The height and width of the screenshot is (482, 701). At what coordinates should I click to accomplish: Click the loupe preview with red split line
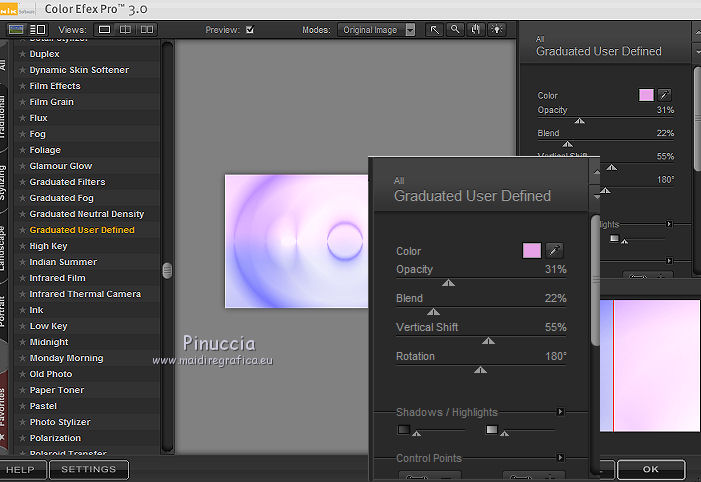650,366
